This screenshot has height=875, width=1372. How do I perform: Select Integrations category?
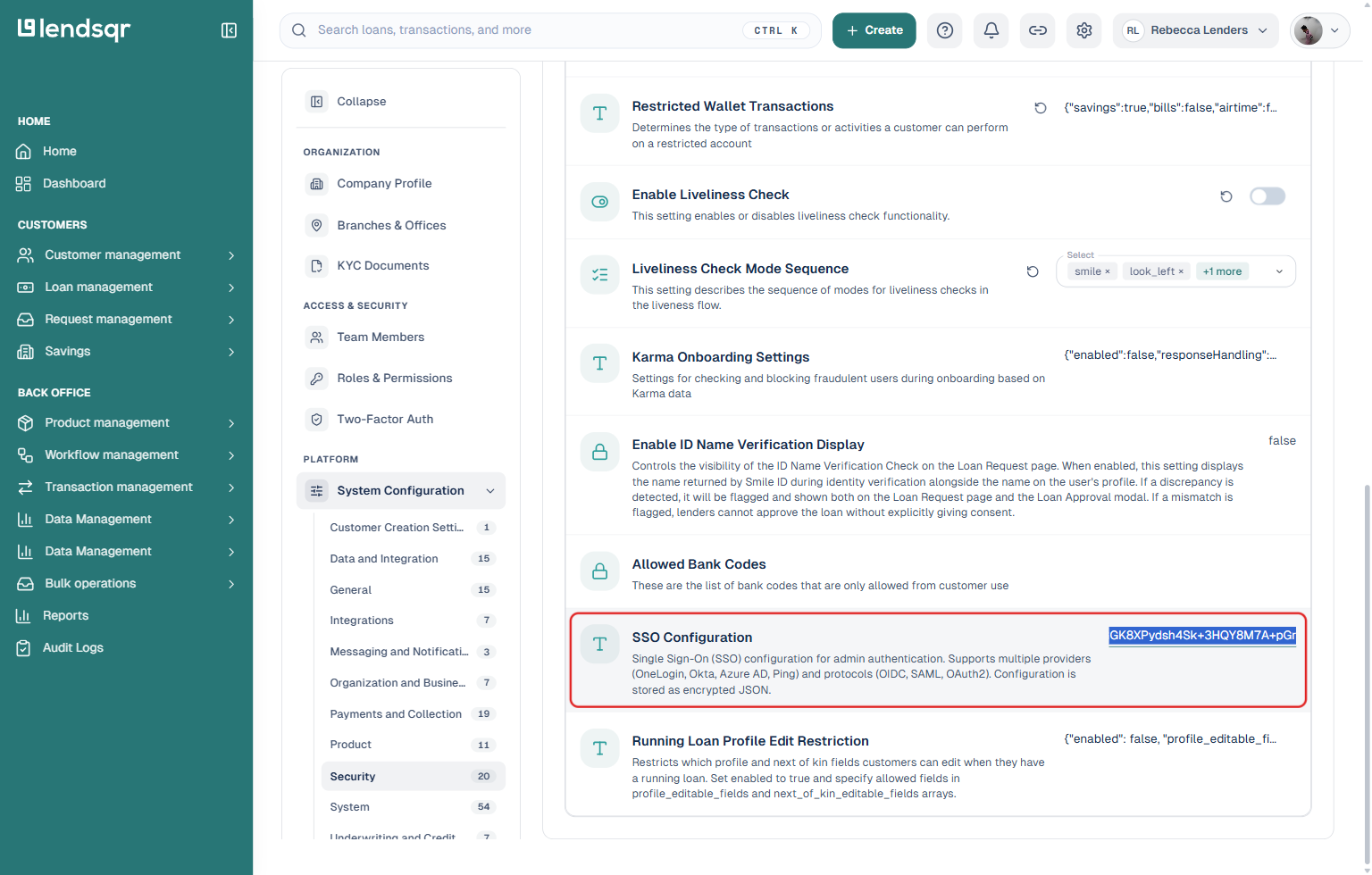pyautogui.click(x=413, y=621)
